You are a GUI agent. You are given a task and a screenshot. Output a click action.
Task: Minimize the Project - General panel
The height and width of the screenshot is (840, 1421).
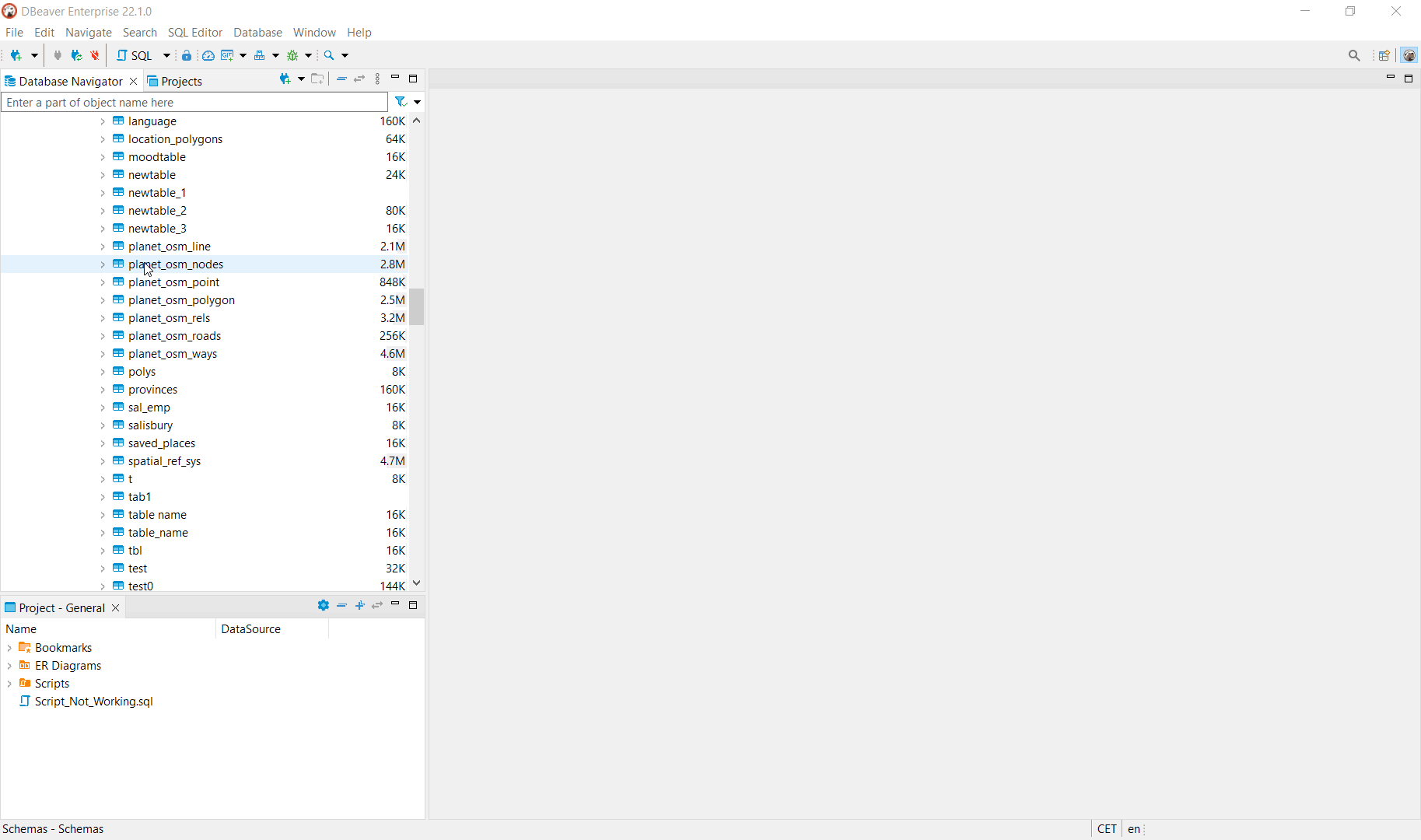395,604
